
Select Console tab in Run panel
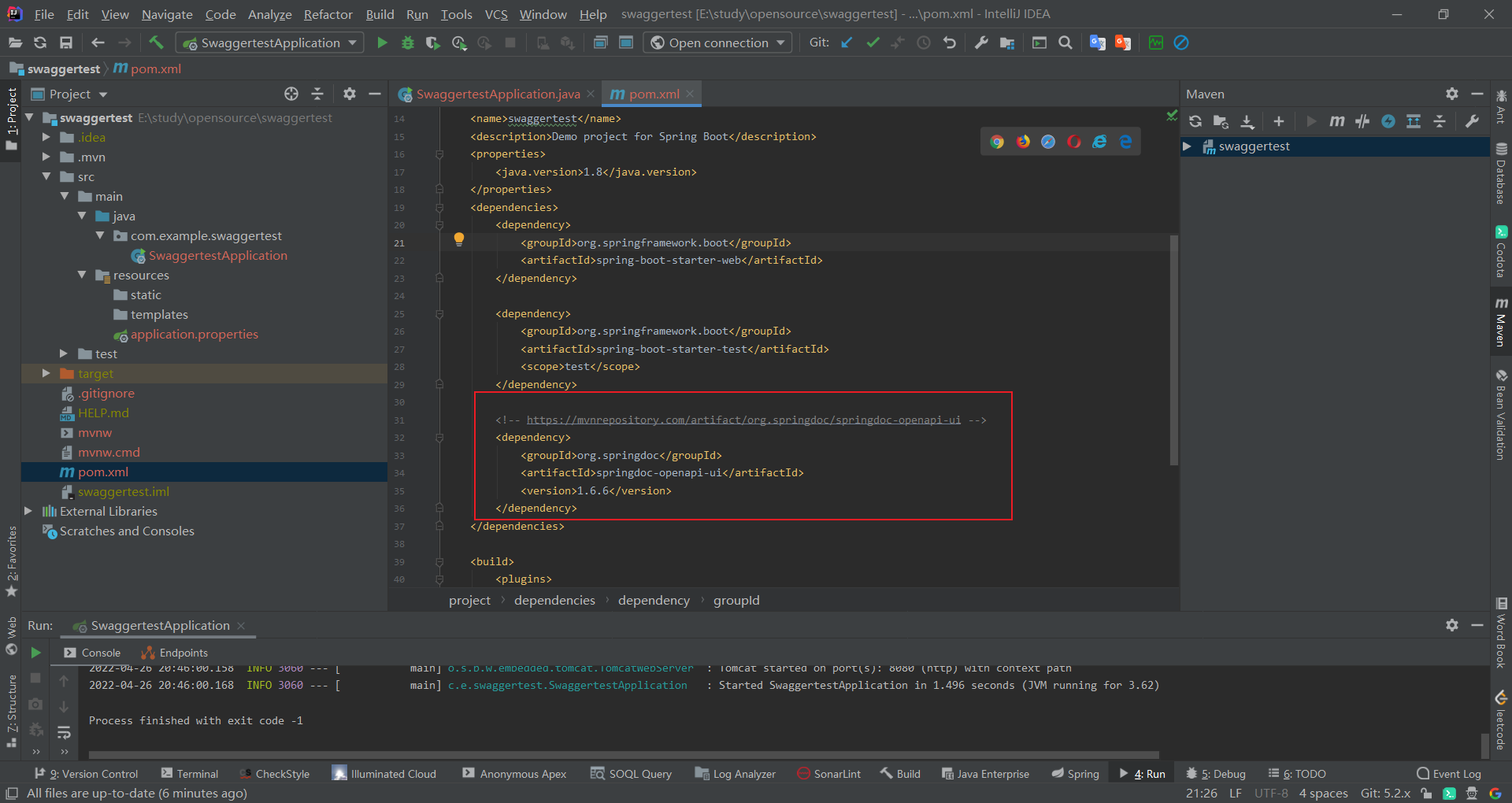pos(92,653)
